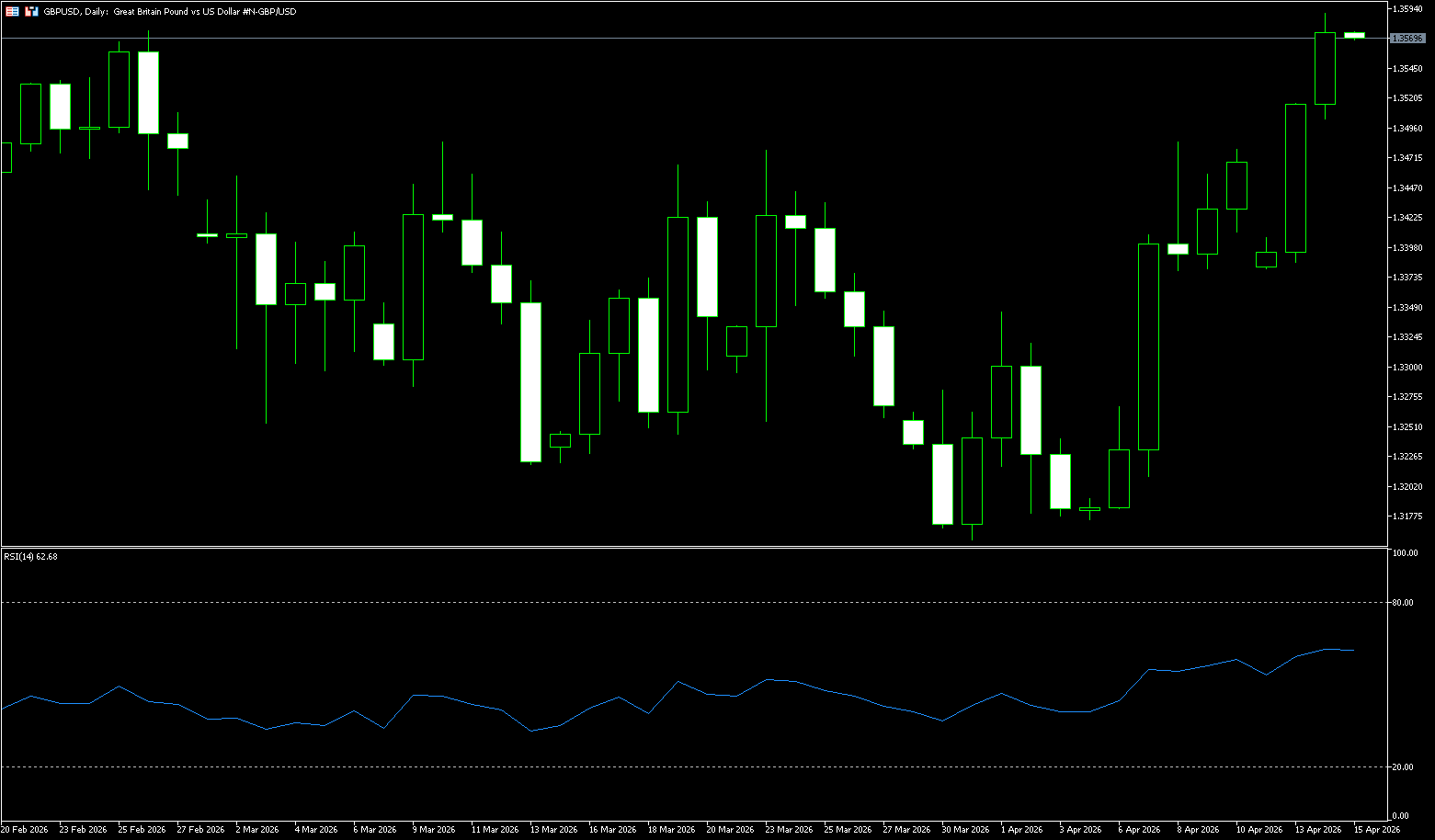Click the divider between chart and RSI window

pos(689,547)
